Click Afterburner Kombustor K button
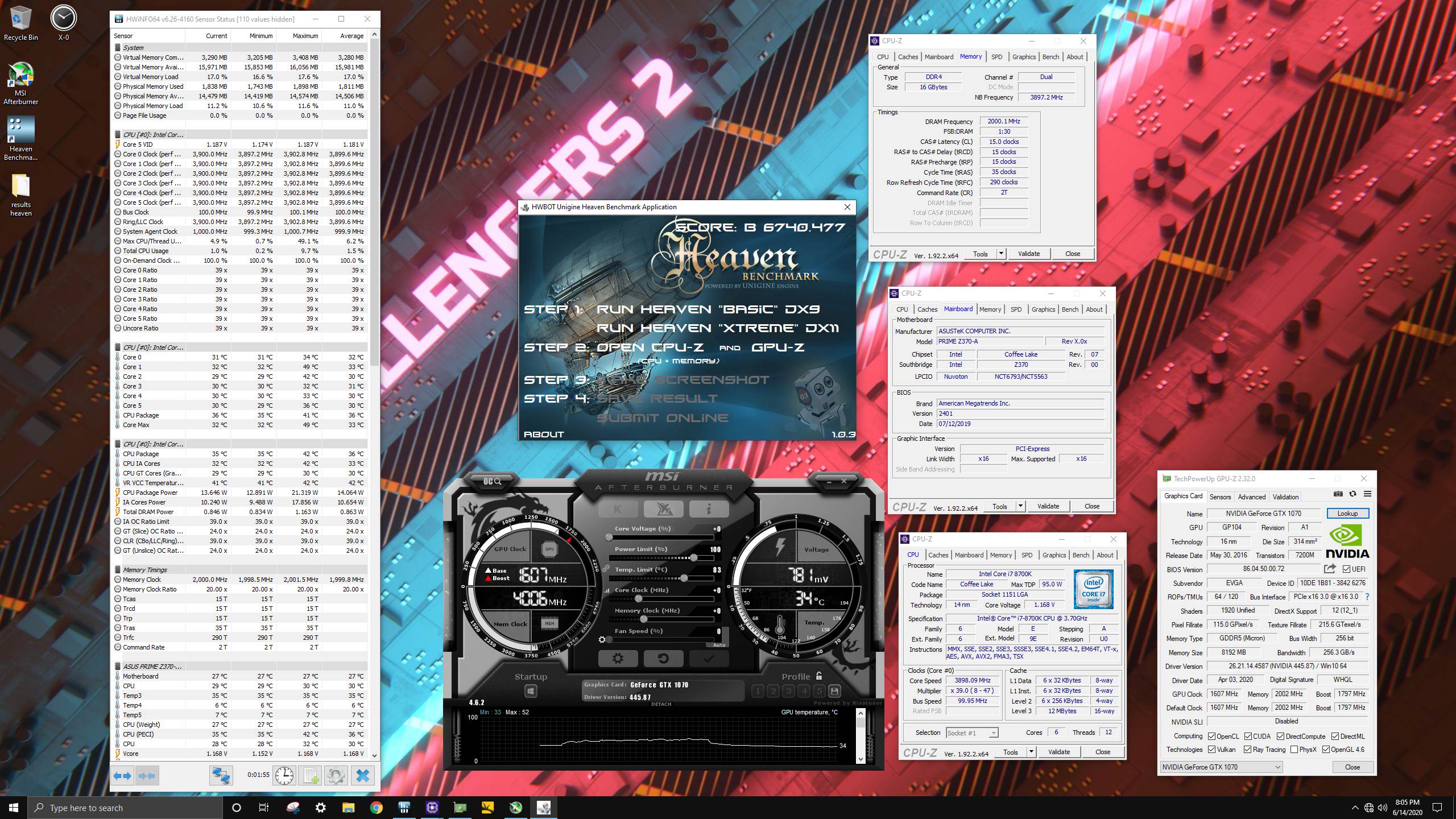 click(x=618, y=509)
